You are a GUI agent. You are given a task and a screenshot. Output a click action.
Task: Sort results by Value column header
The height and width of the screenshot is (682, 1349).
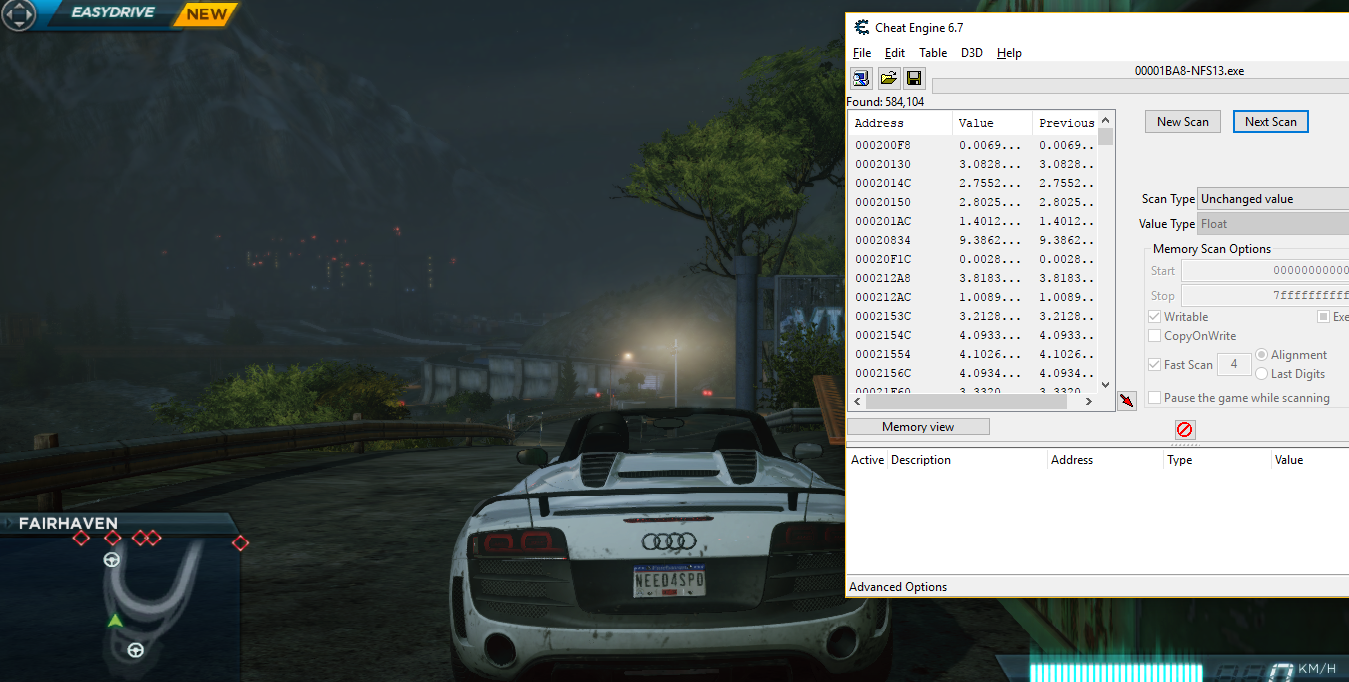(992, 123)
